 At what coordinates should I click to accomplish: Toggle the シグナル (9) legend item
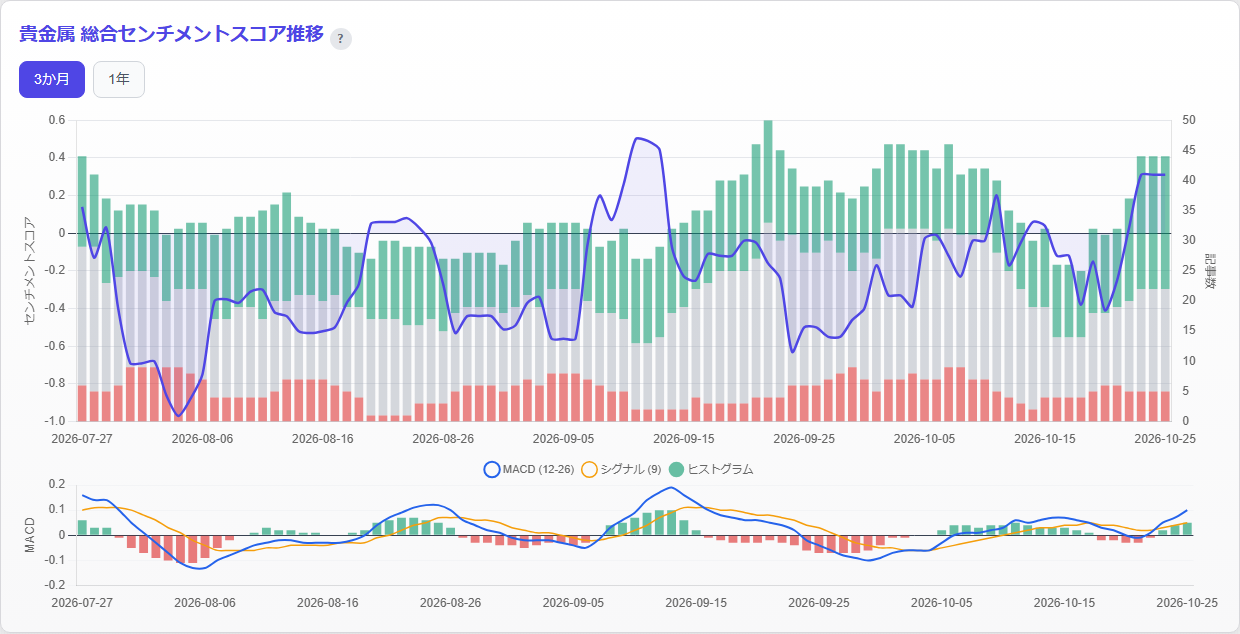[620, 469]
